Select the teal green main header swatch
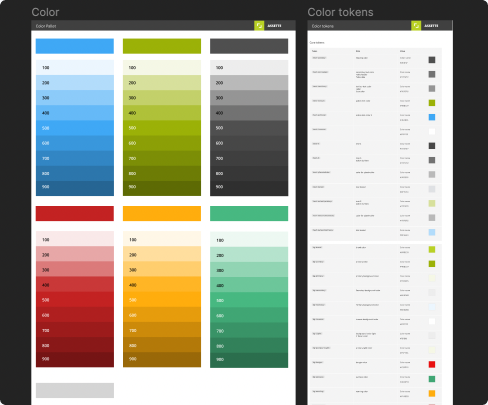 coord(249,213)
